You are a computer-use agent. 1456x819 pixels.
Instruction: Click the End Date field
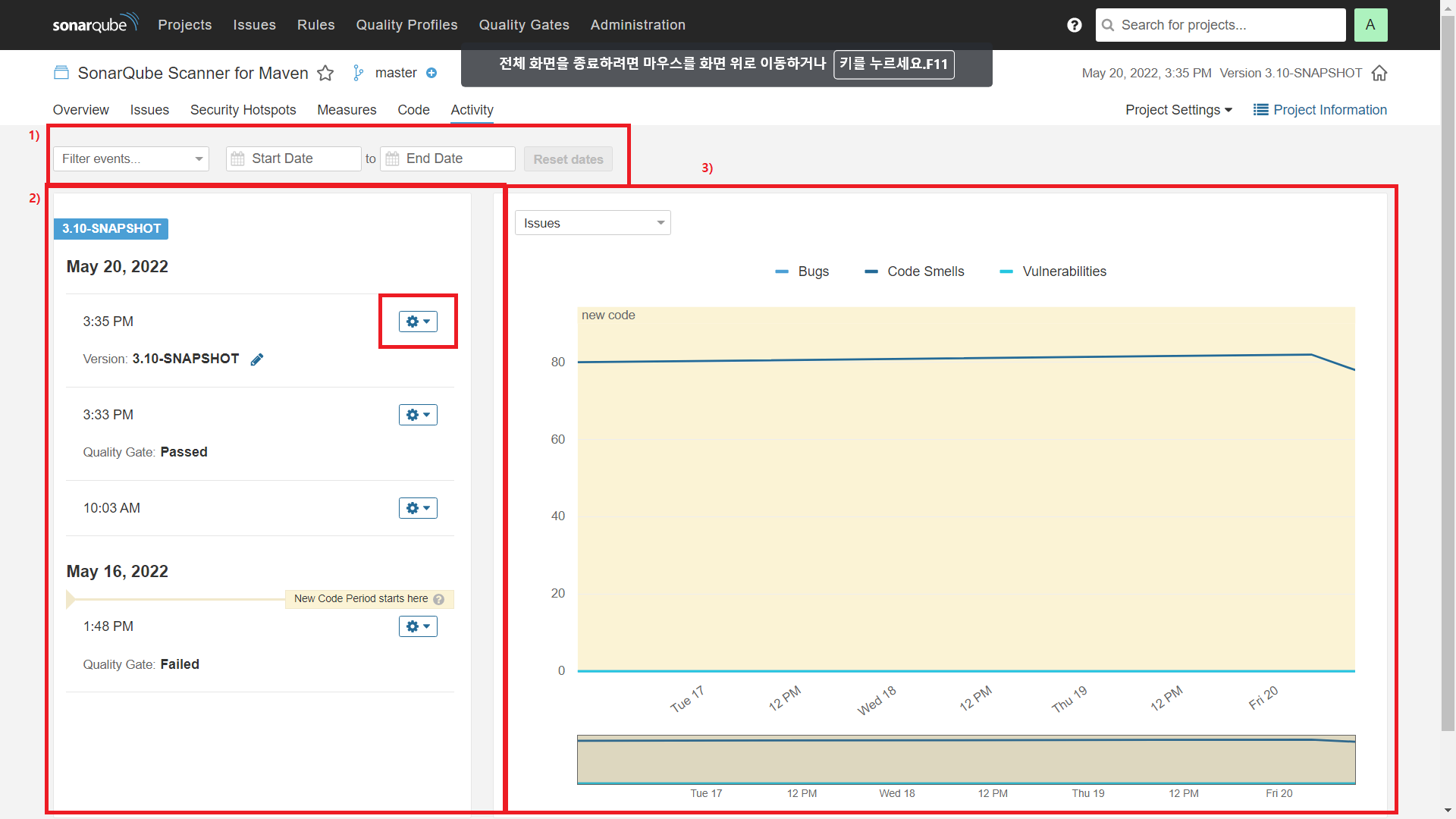pyautogui.click(x=447, y=158)
